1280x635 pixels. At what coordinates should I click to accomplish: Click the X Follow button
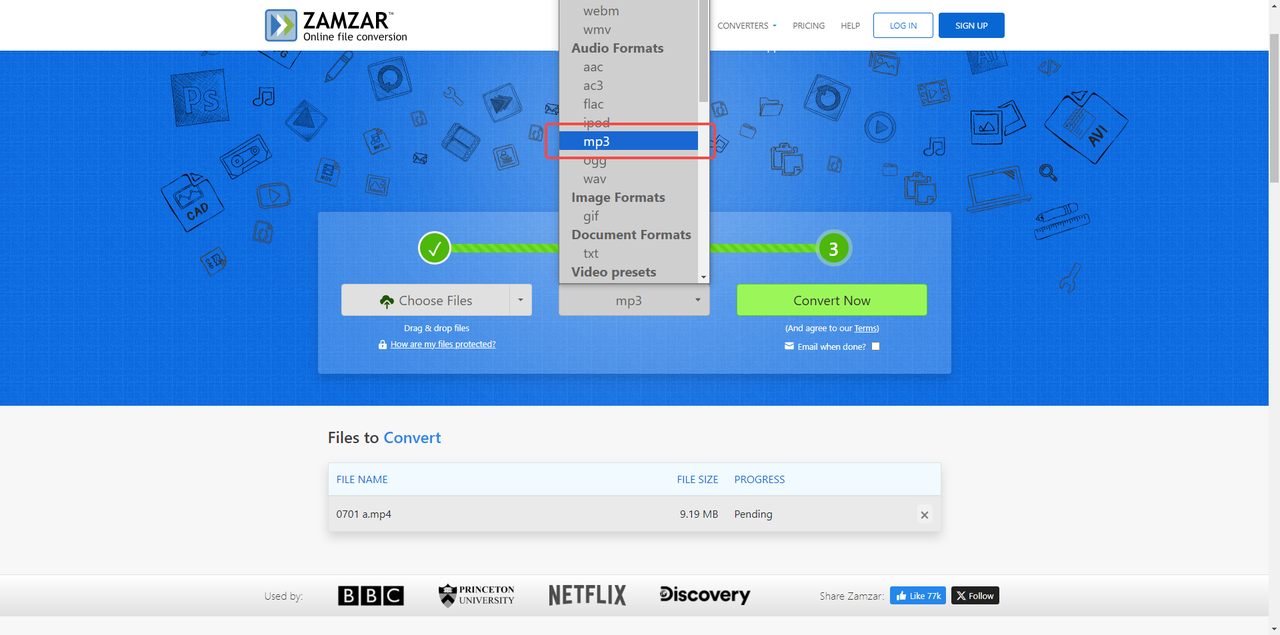pyautogui.click(x=975, y=595)
